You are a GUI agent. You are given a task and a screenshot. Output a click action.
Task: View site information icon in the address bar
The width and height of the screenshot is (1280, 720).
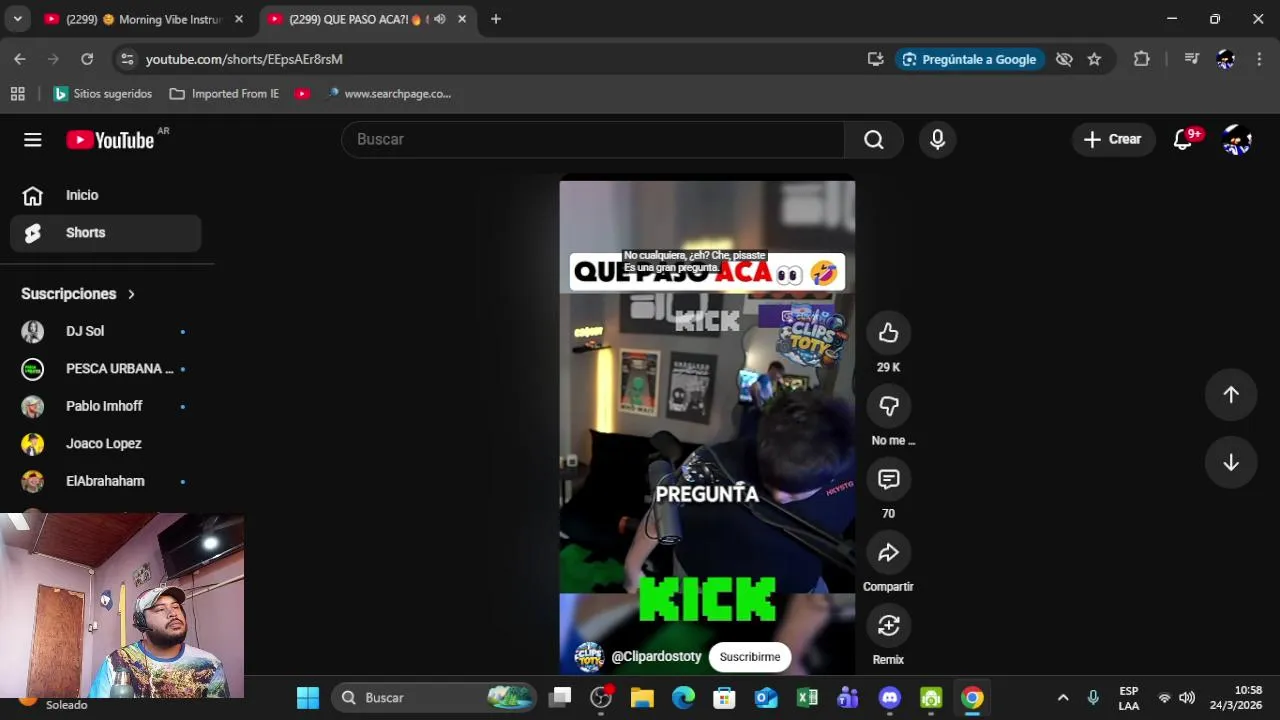[x=126, y=59]
